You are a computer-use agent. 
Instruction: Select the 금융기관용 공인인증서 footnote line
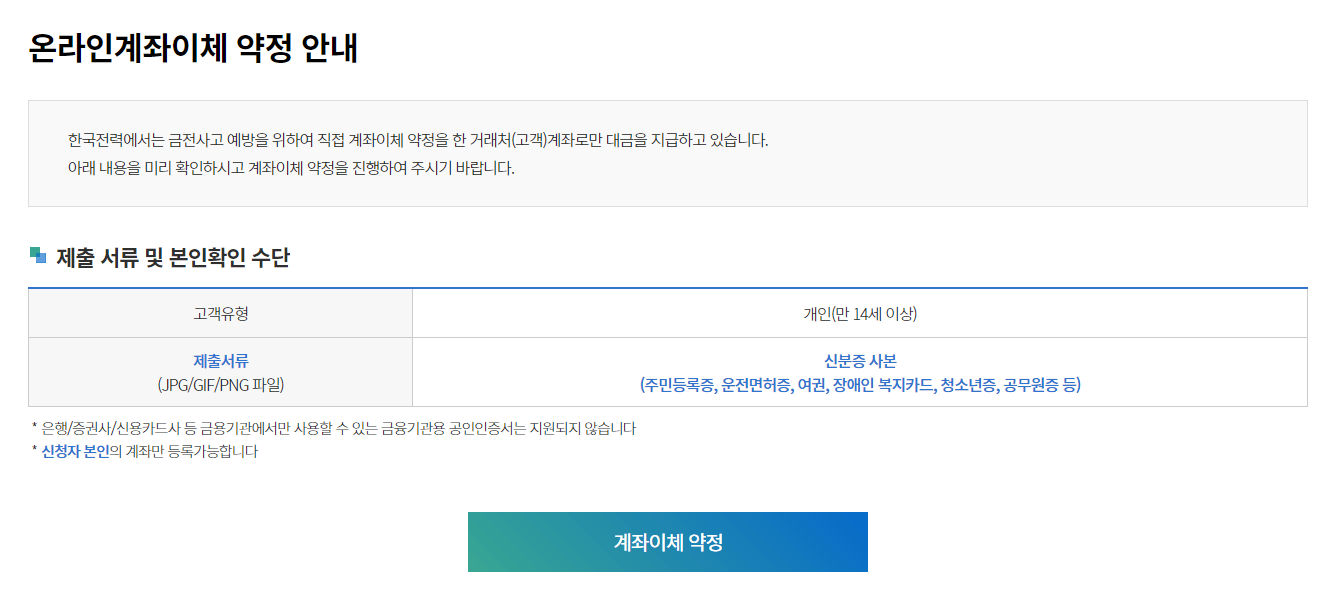(x=334, y=429)
